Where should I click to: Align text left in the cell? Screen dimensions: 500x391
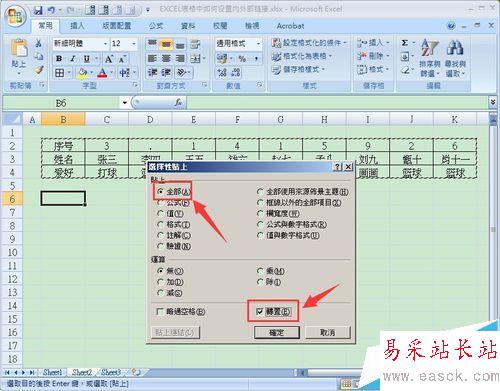[152, 59]
